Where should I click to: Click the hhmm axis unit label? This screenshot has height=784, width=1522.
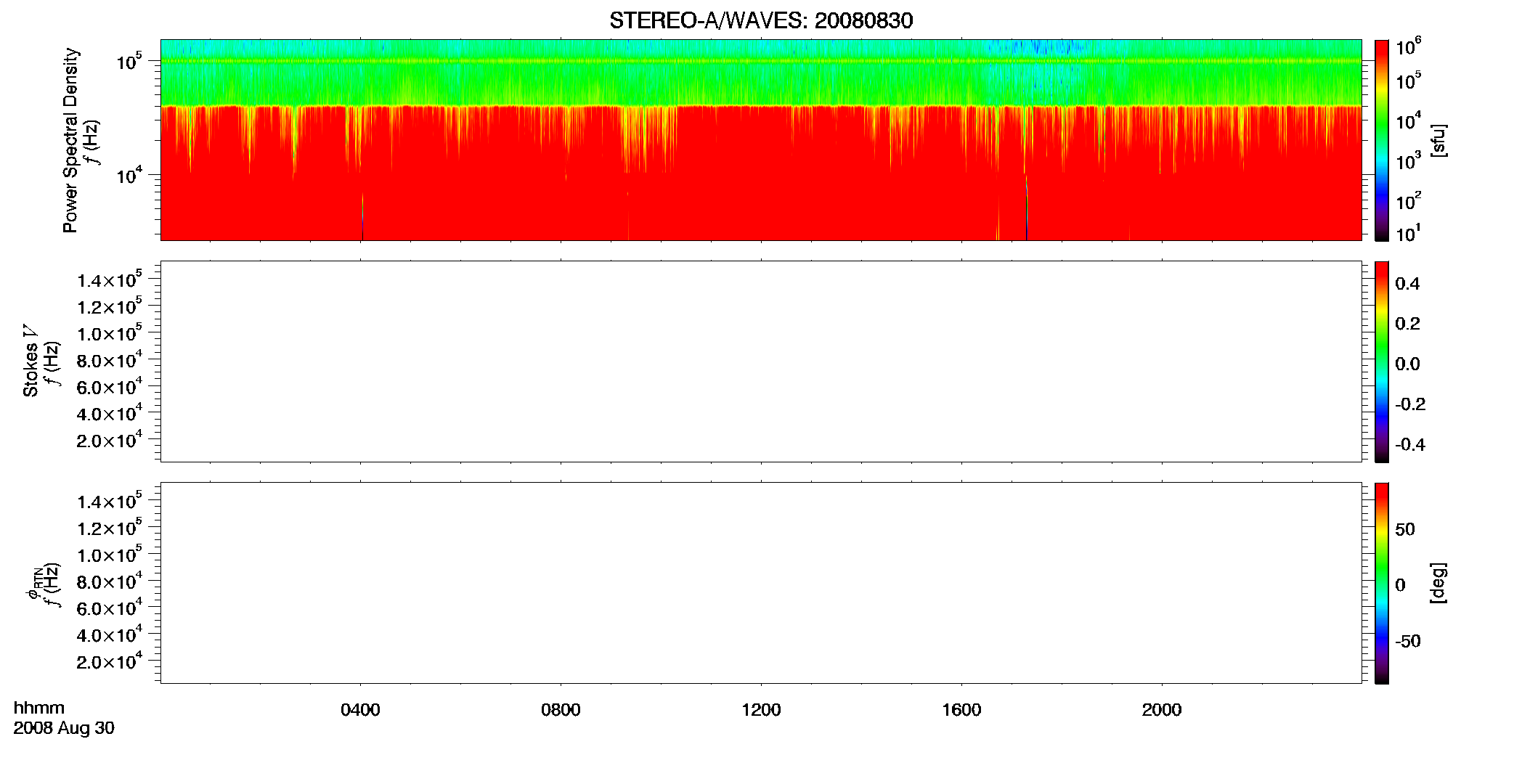[39, 709]
